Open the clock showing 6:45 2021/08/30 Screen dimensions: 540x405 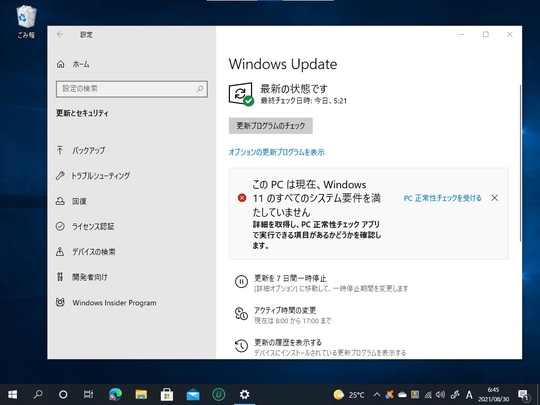(x=493, y=395)
